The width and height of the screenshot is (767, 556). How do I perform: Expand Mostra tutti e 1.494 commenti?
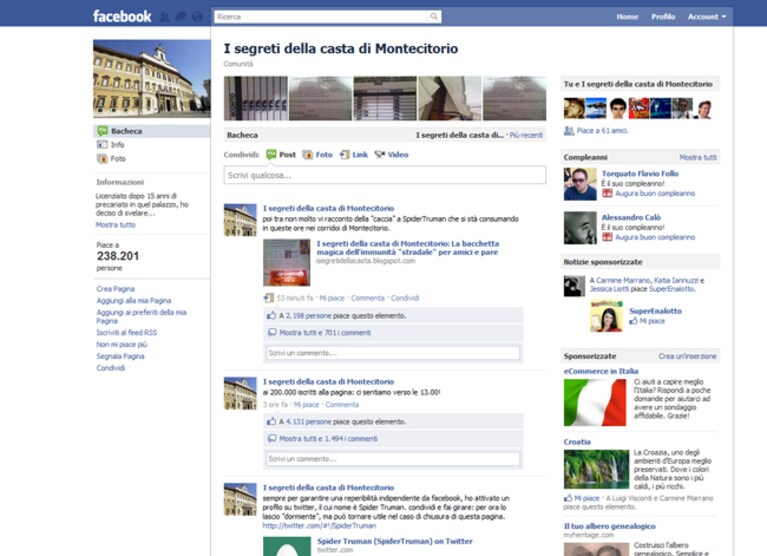tap(328, 439)
